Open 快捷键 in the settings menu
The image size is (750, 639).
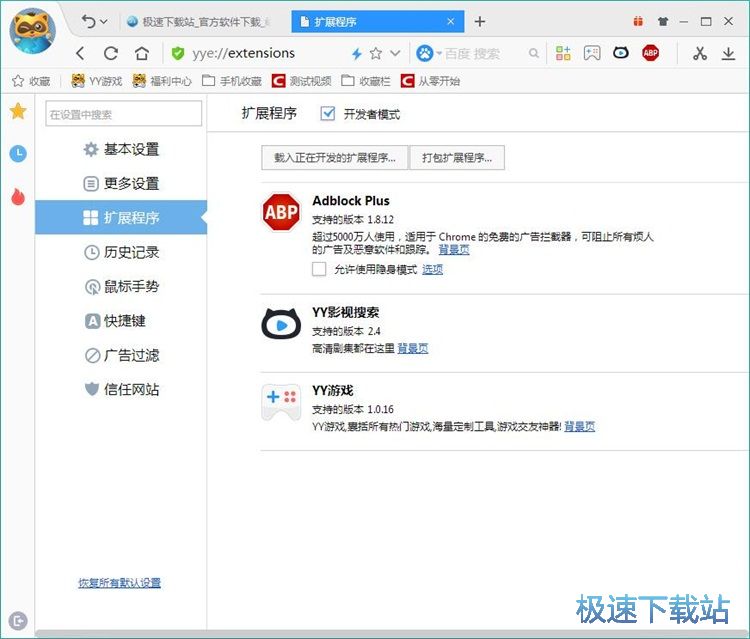click(121, 321)
